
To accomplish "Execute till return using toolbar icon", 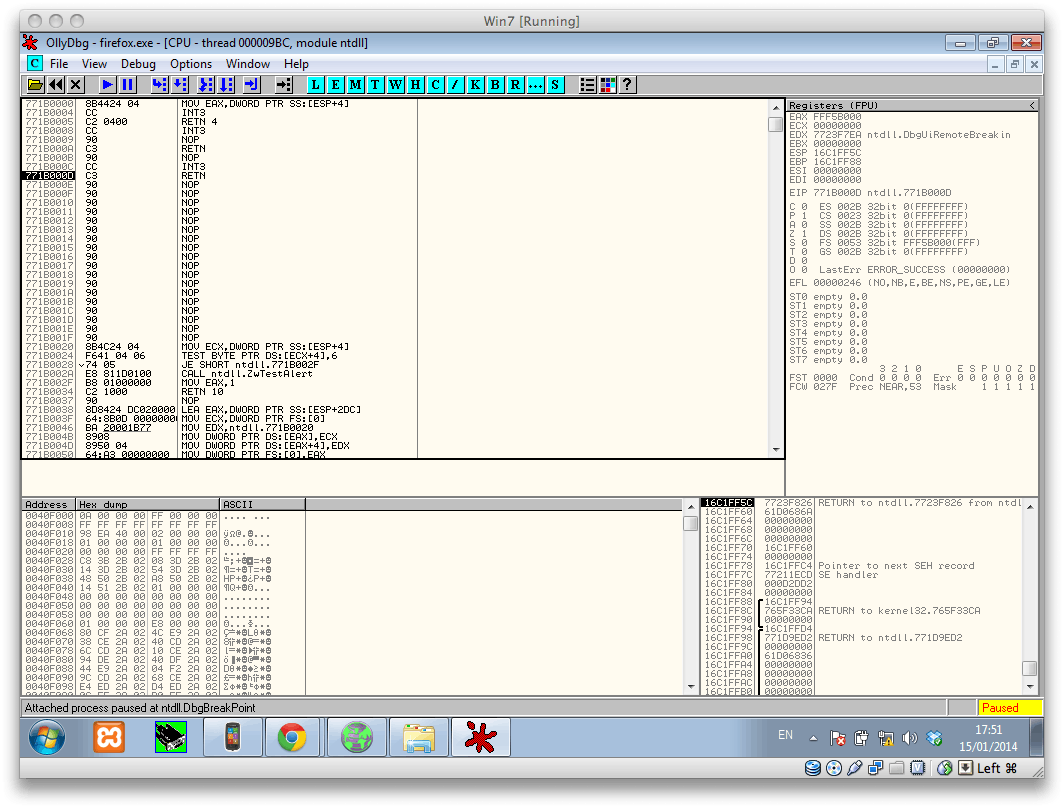I will point(252,85).
